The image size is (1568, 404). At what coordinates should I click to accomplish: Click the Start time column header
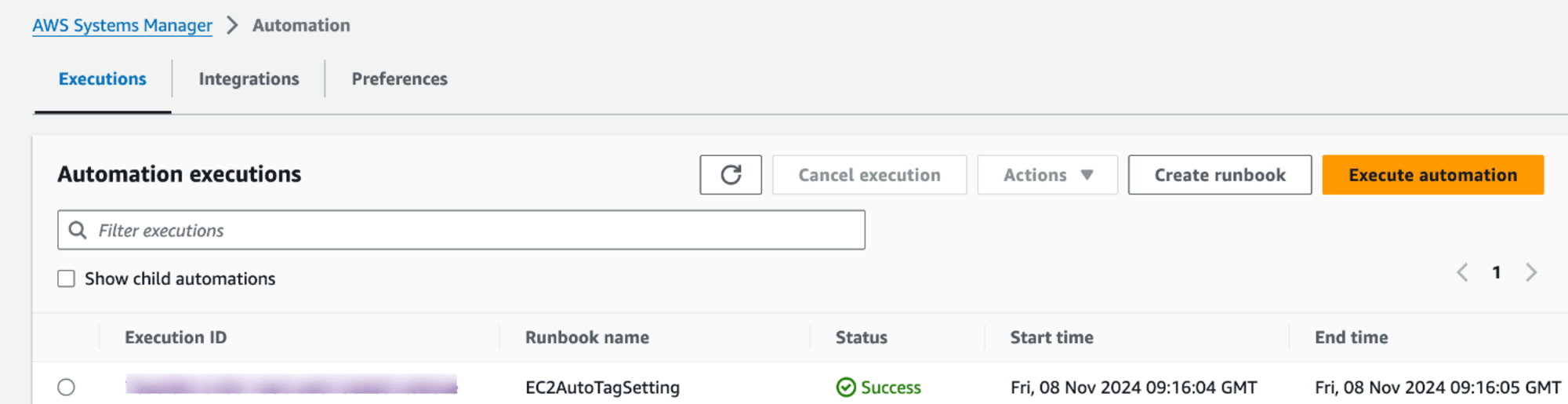point(1052,337)
